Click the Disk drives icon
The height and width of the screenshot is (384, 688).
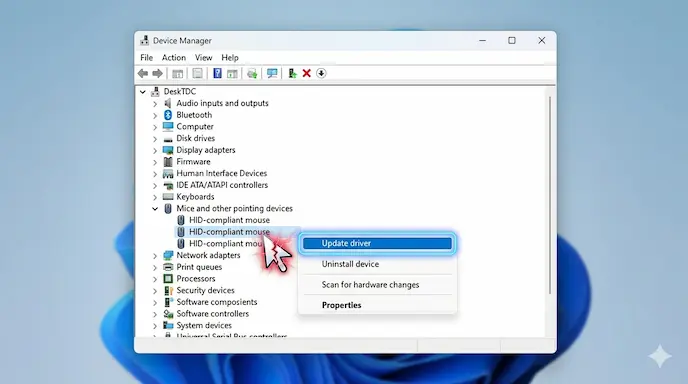pos(168,139)
